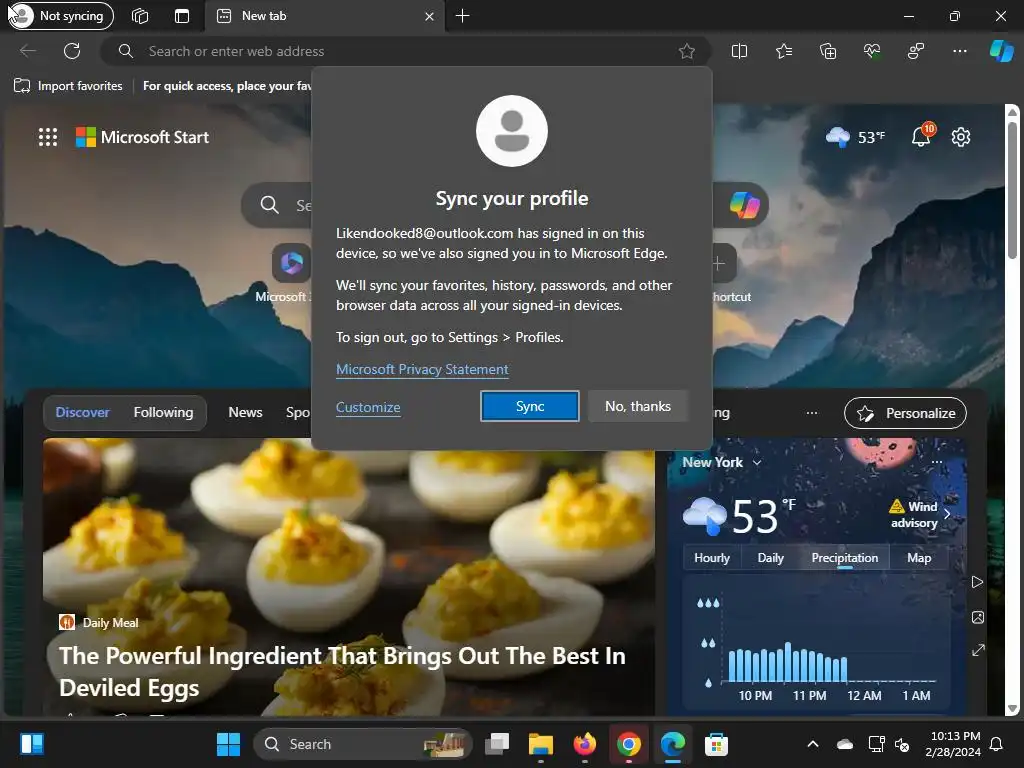Screen dimensions: 1024x768
Task: Open the Collections toolbar icon
Action: click(x=827, y=51)
